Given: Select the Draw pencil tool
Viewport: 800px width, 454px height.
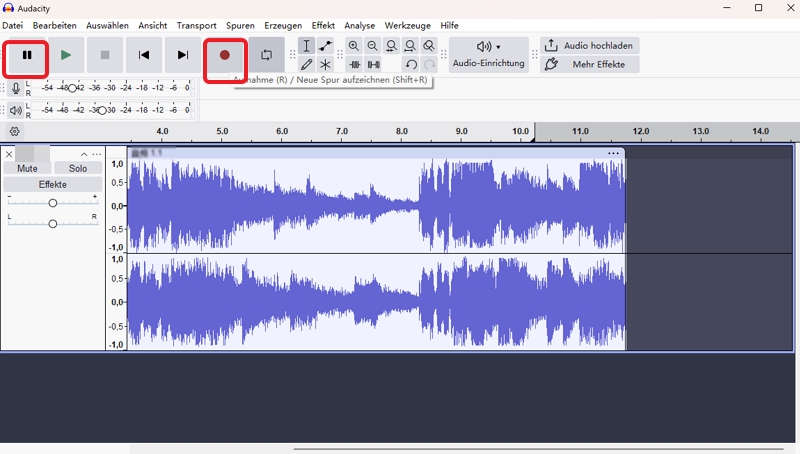Looking at the screenshot, I should pyautogui.click(x=307, y=65).
